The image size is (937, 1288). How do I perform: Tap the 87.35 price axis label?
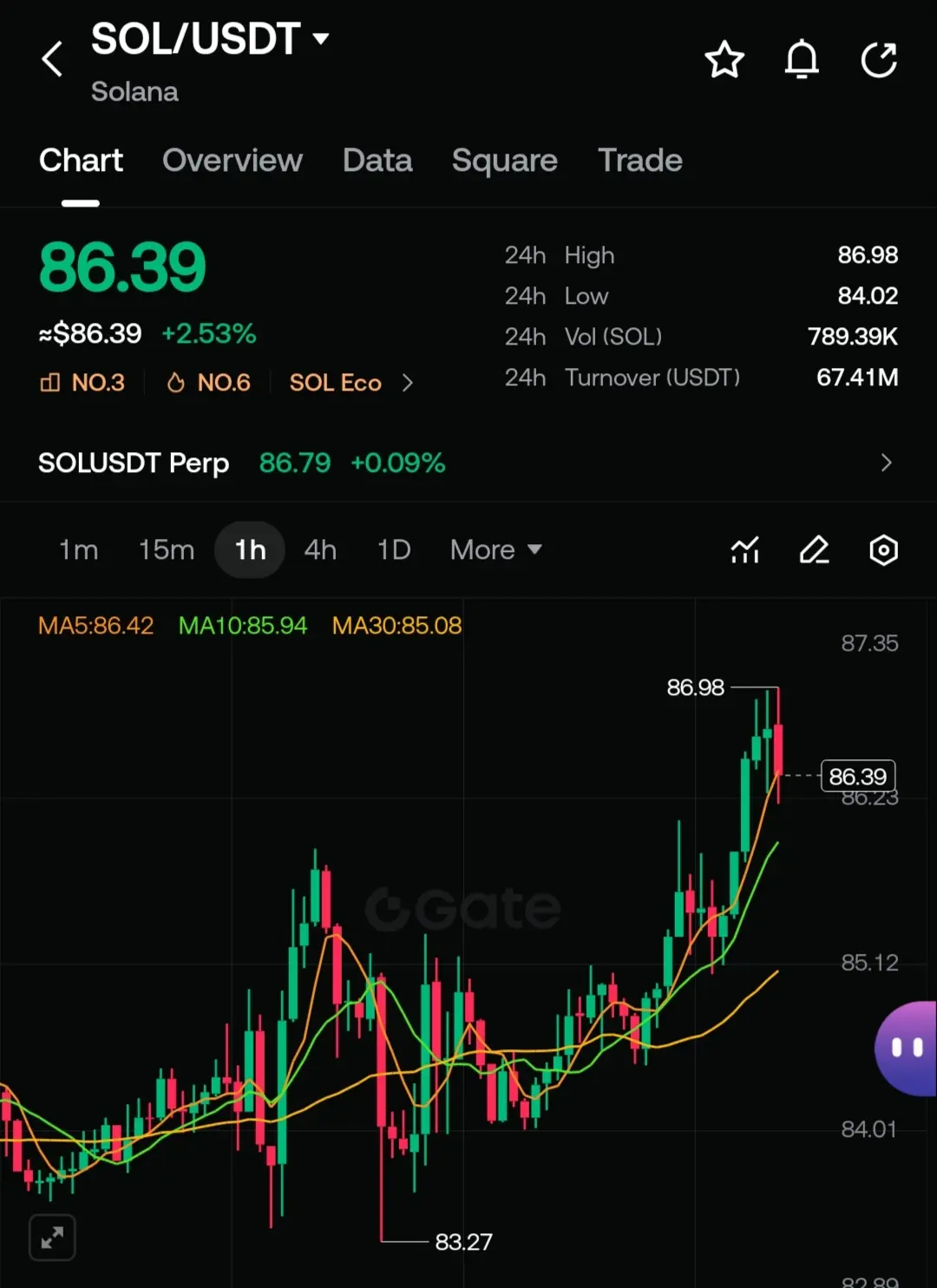[x=869, y=643]
